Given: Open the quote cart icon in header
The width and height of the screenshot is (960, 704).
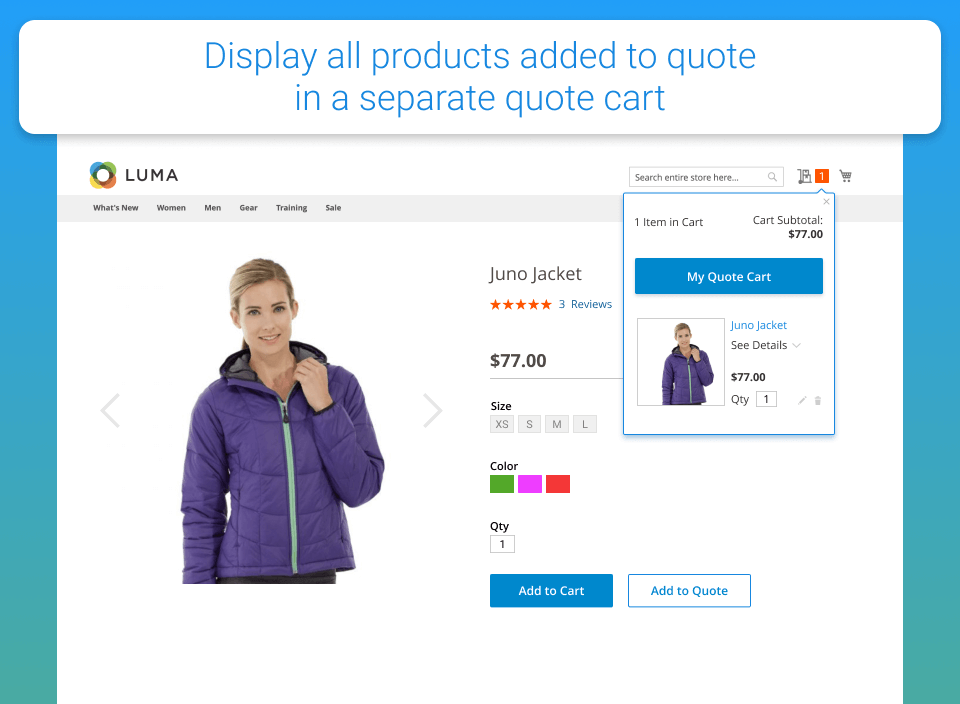Looking at the screenshot, I should tap(804, 176).
